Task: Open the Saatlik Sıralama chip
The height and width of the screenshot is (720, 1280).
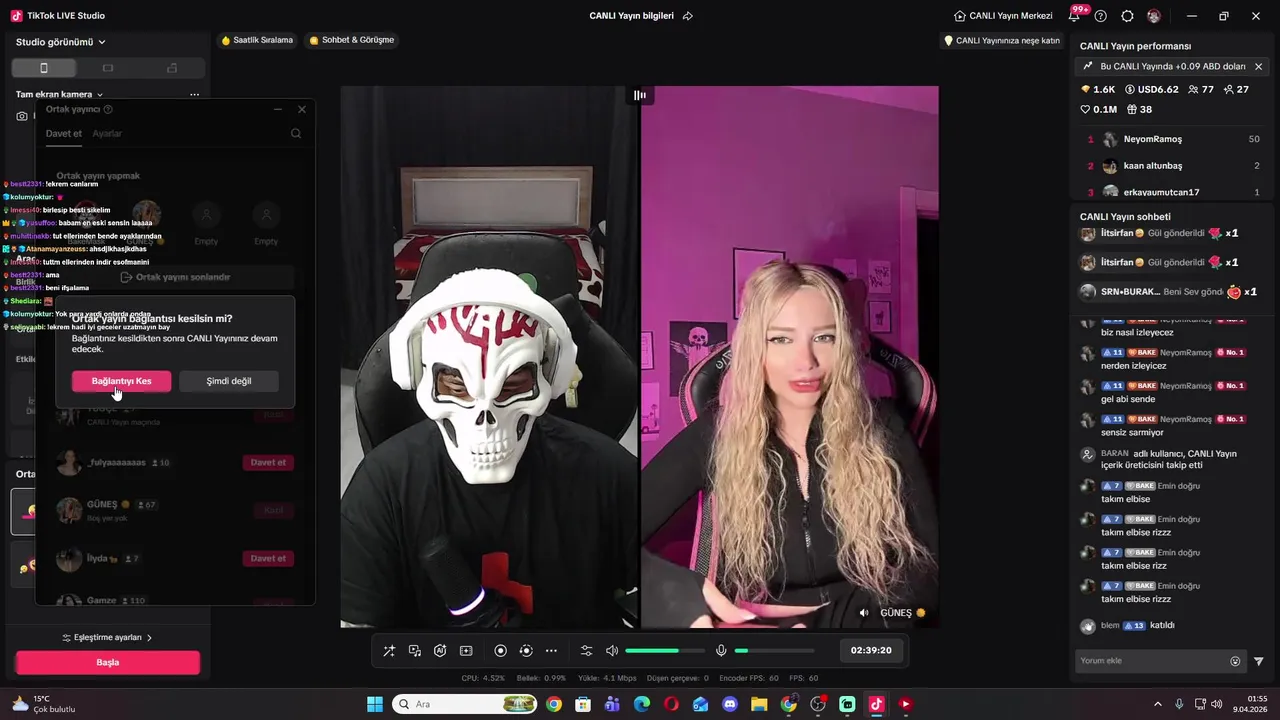Action: pyautogui.click(x=257, y=40)
